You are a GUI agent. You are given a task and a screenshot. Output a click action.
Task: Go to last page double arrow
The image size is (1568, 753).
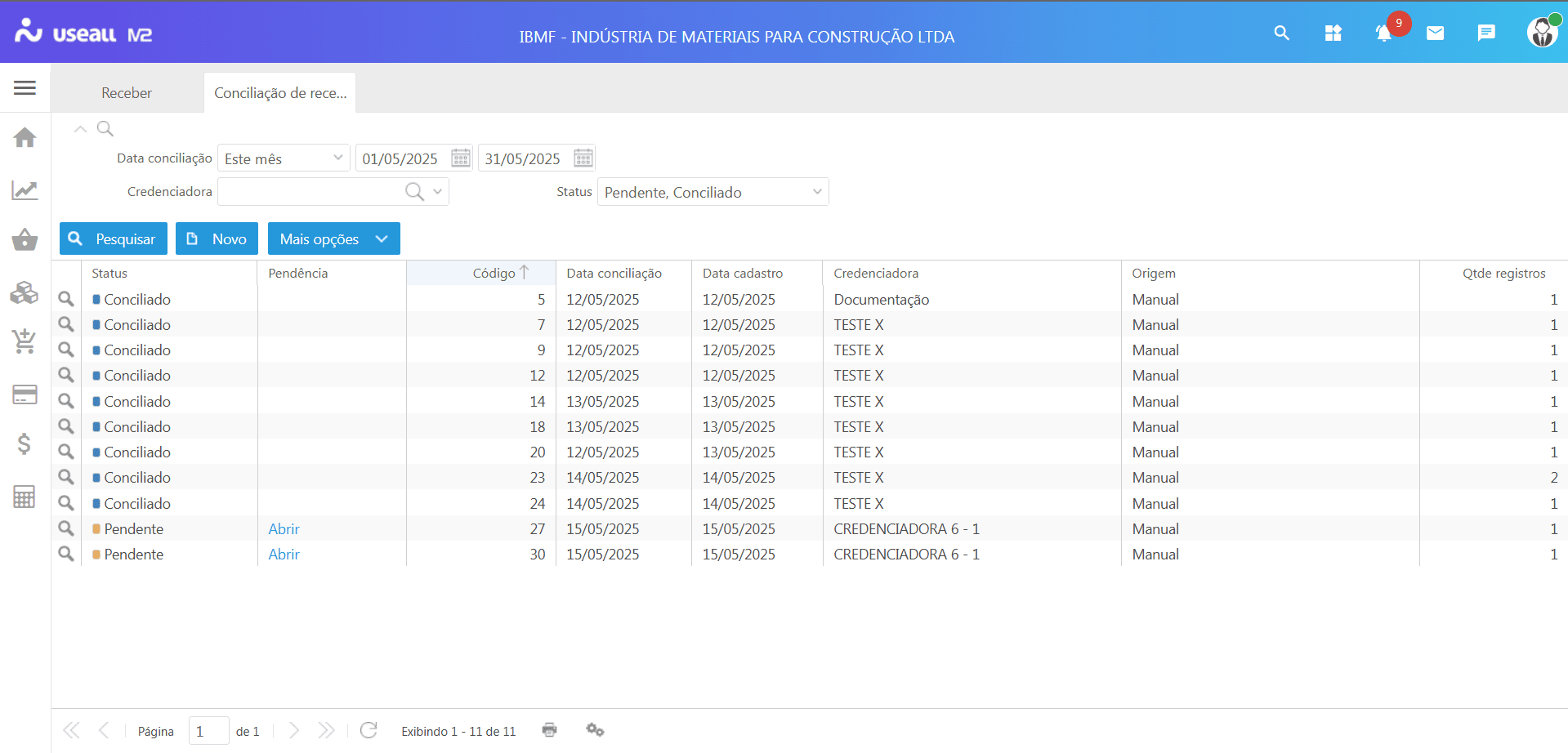pyautogui.click(x=327, y=730)
